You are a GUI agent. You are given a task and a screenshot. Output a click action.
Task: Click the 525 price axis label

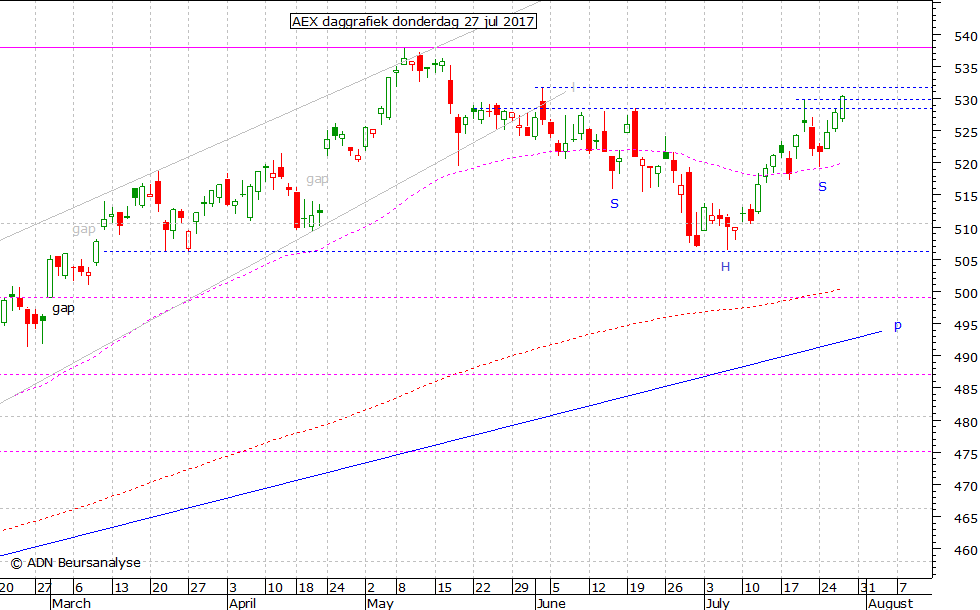click(966, 132)
